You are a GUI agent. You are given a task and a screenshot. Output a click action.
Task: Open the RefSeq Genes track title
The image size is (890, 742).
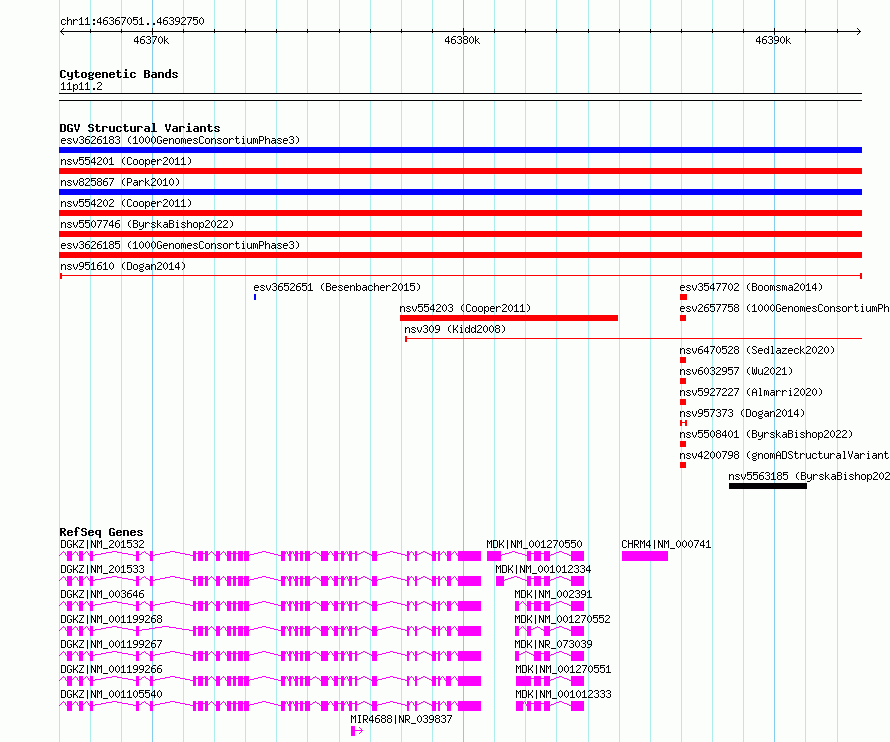pos(101,532)
